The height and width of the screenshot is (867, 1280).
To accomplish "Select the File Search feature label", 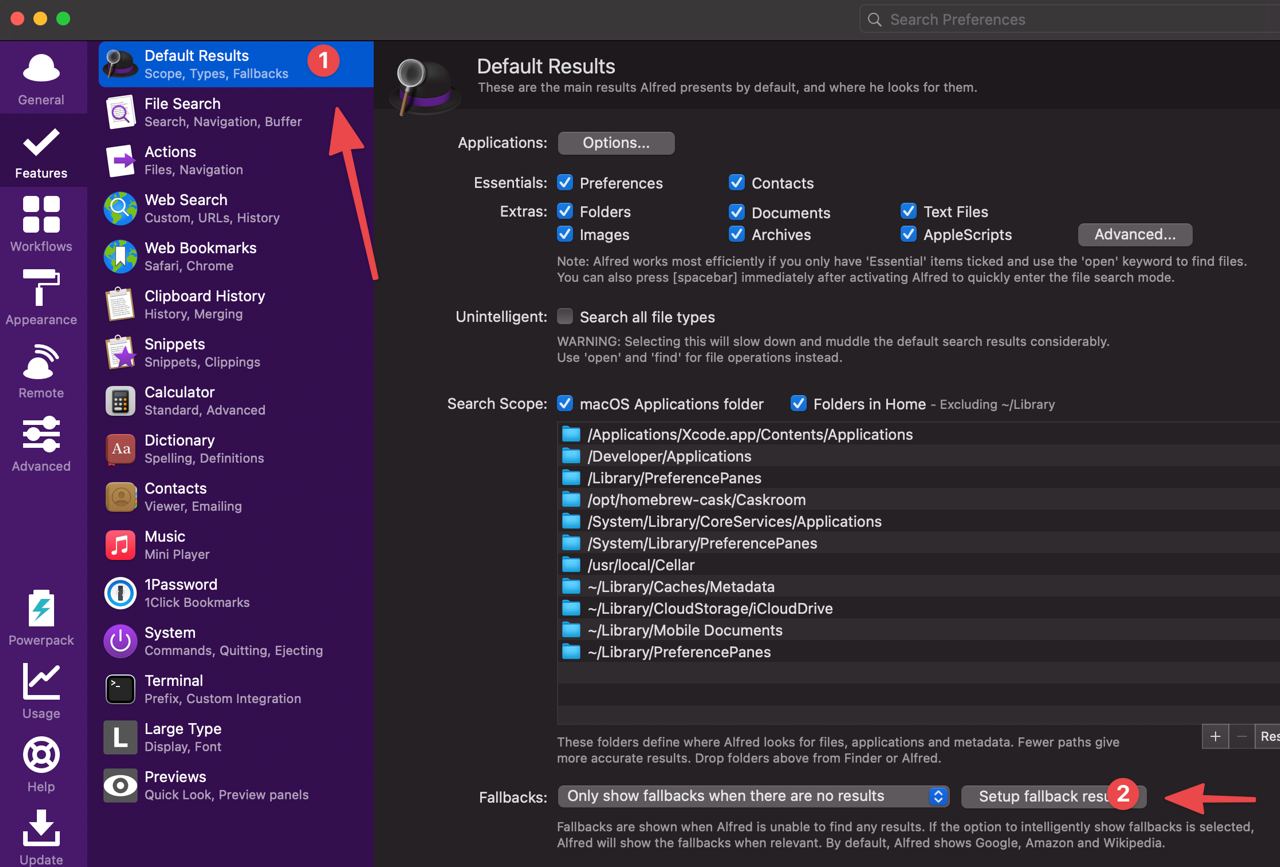I will [x=182, y=103].
